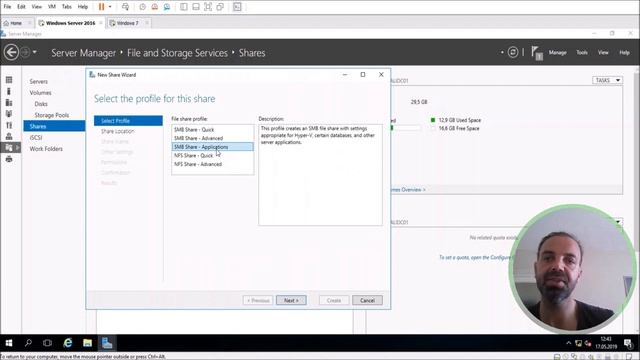Click the Previous button in wizard

click(258, 300)
